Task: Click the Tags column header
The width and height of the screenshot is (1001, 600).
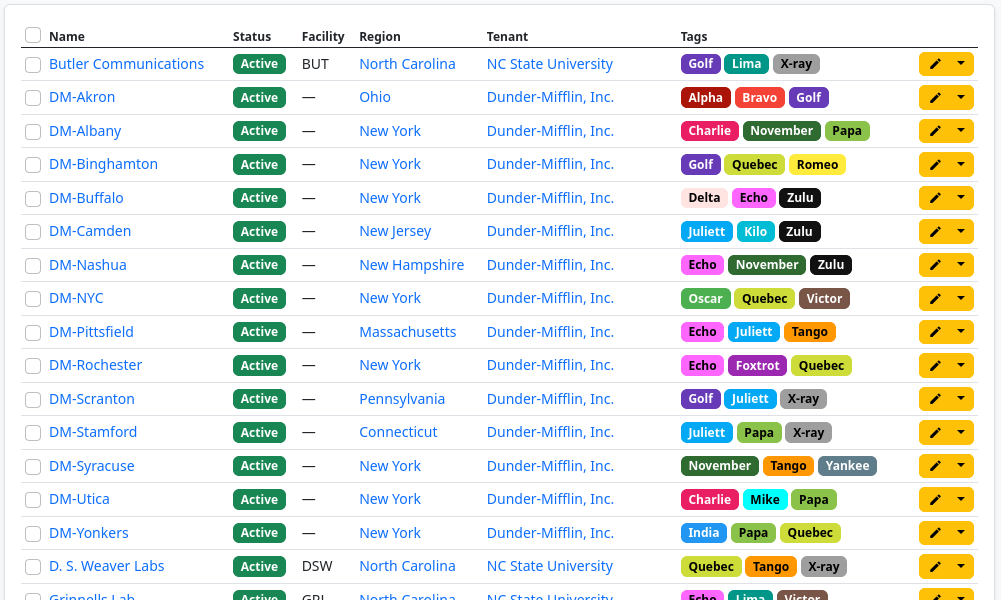Action: click(x=694, y=36)
